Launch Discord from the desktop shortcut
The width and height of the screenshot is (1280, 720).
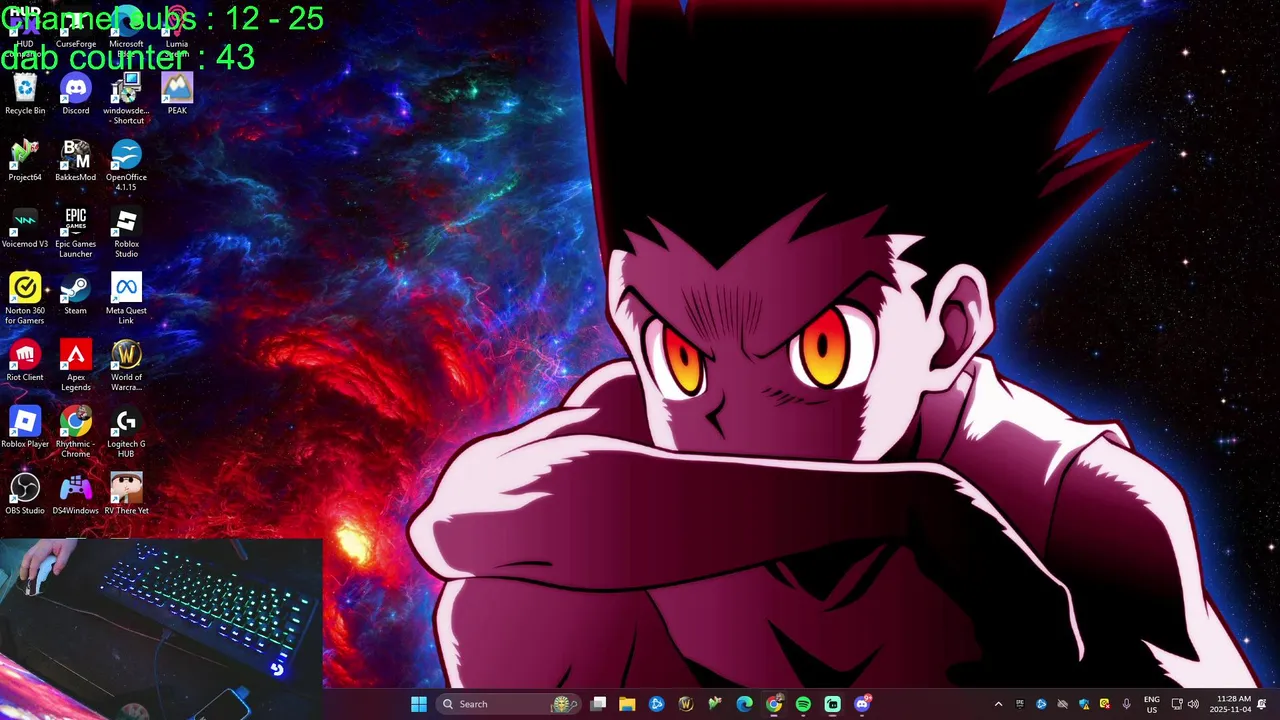(76, 94)
